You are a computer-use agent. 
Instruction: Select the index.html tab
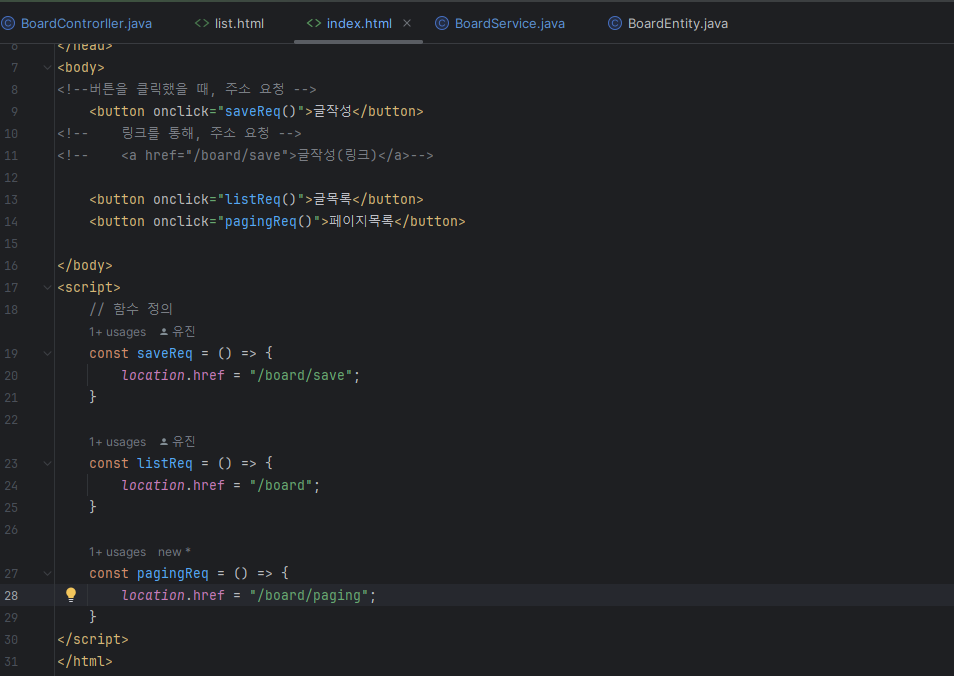pyautogui.click(x=359, y=23)
